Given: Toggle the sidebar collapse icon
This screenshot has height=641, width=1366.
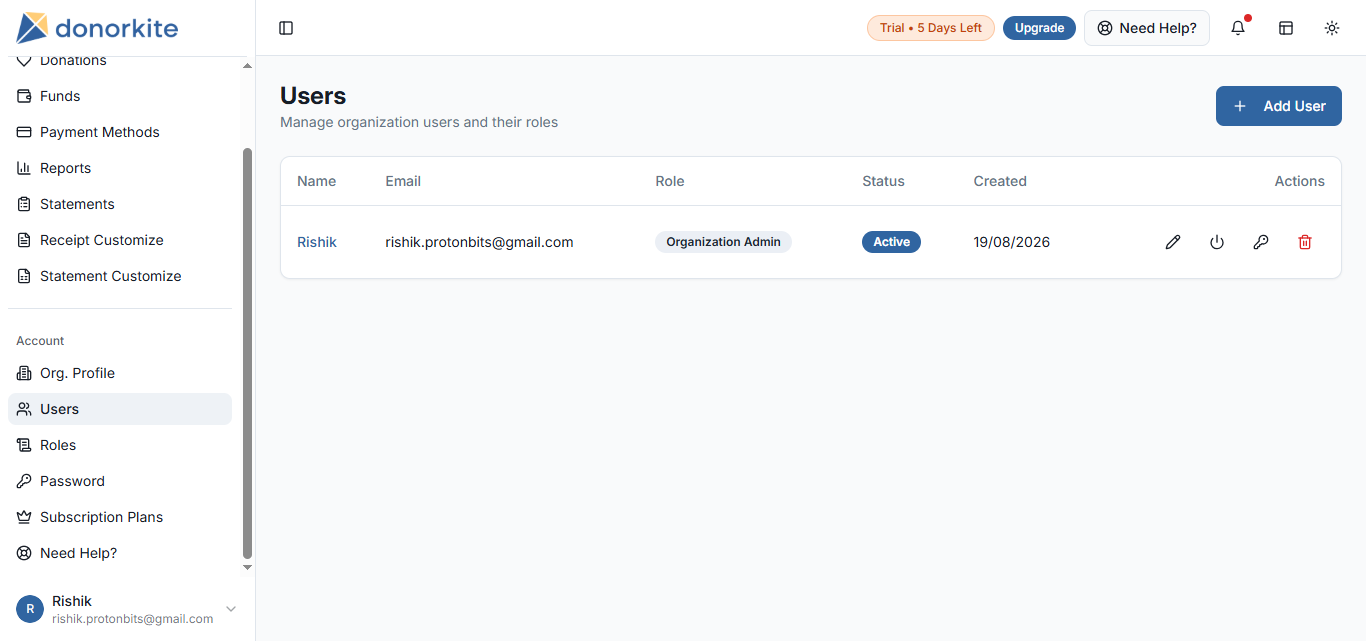Looking at the screenshot, I should 286,28.
